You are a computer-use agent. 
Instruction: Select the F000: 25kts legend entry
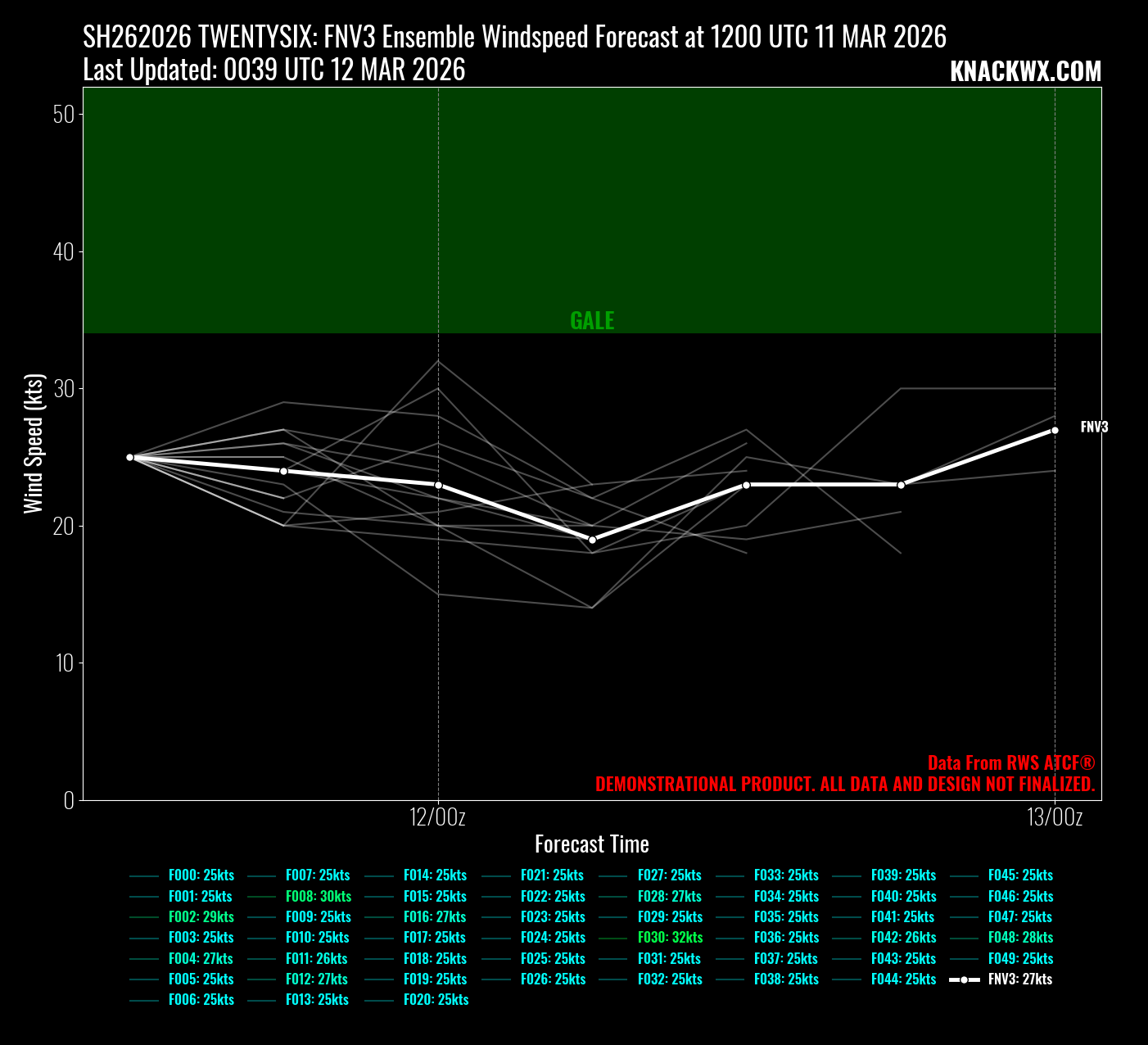[201, 875]
